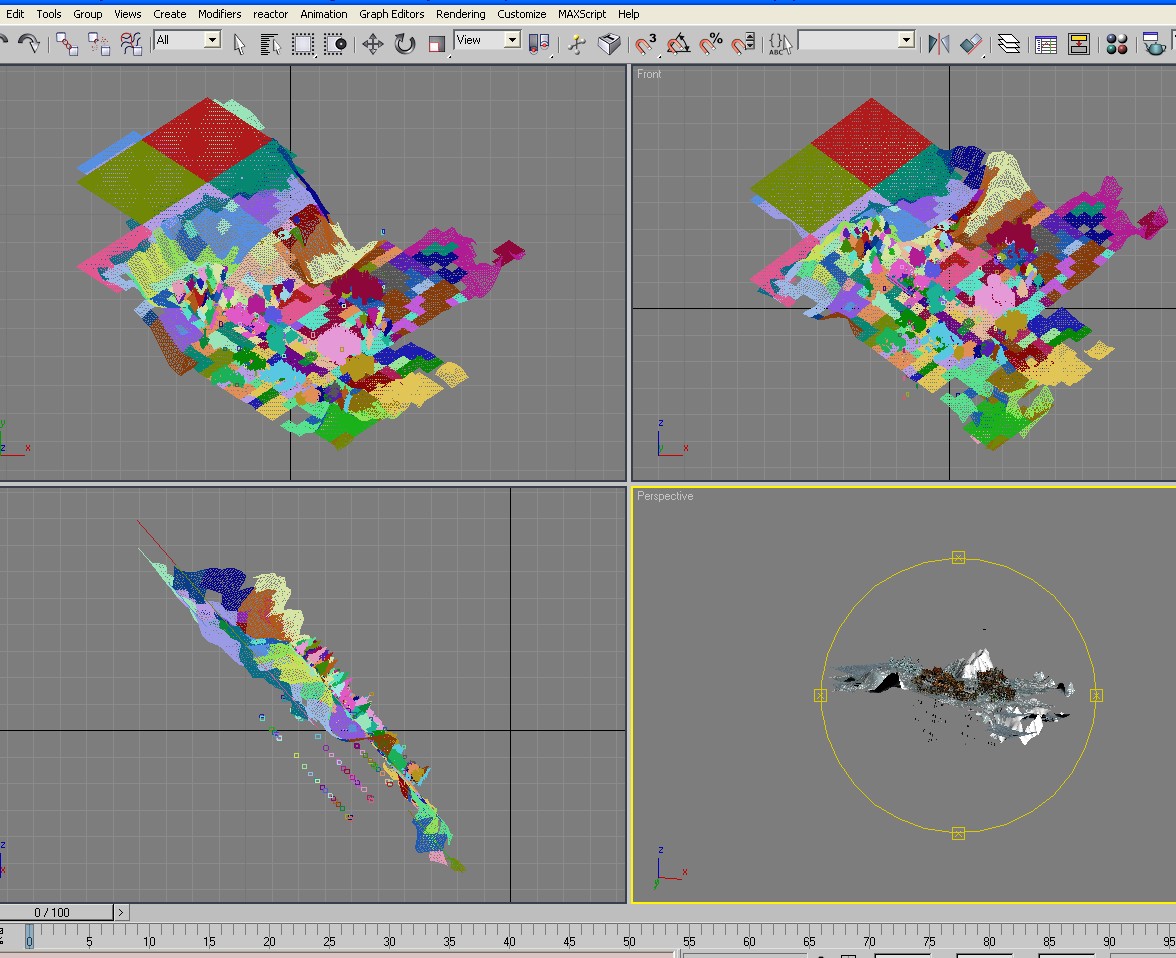Open the Rendering menu
This screenshot has width=1176, height=958.
(460, 14)
